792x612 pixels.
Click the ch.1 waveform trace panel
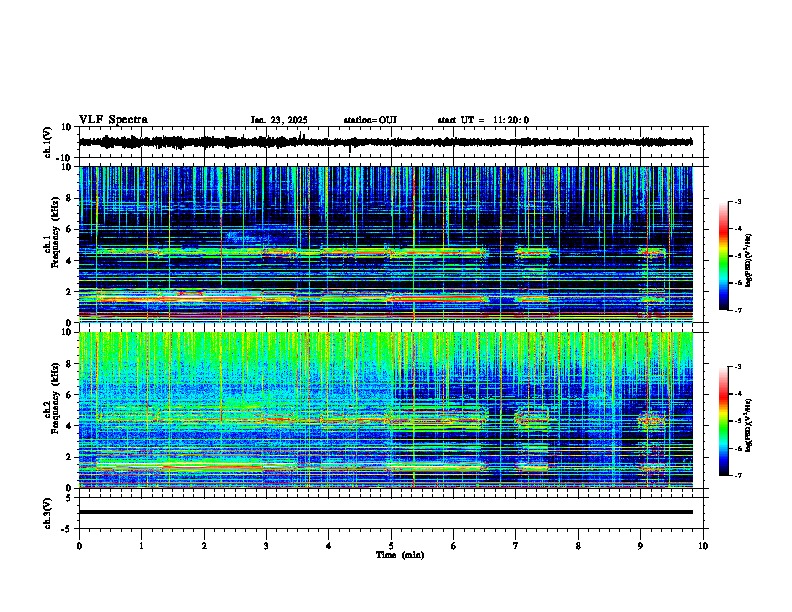(x=391, y=142)
